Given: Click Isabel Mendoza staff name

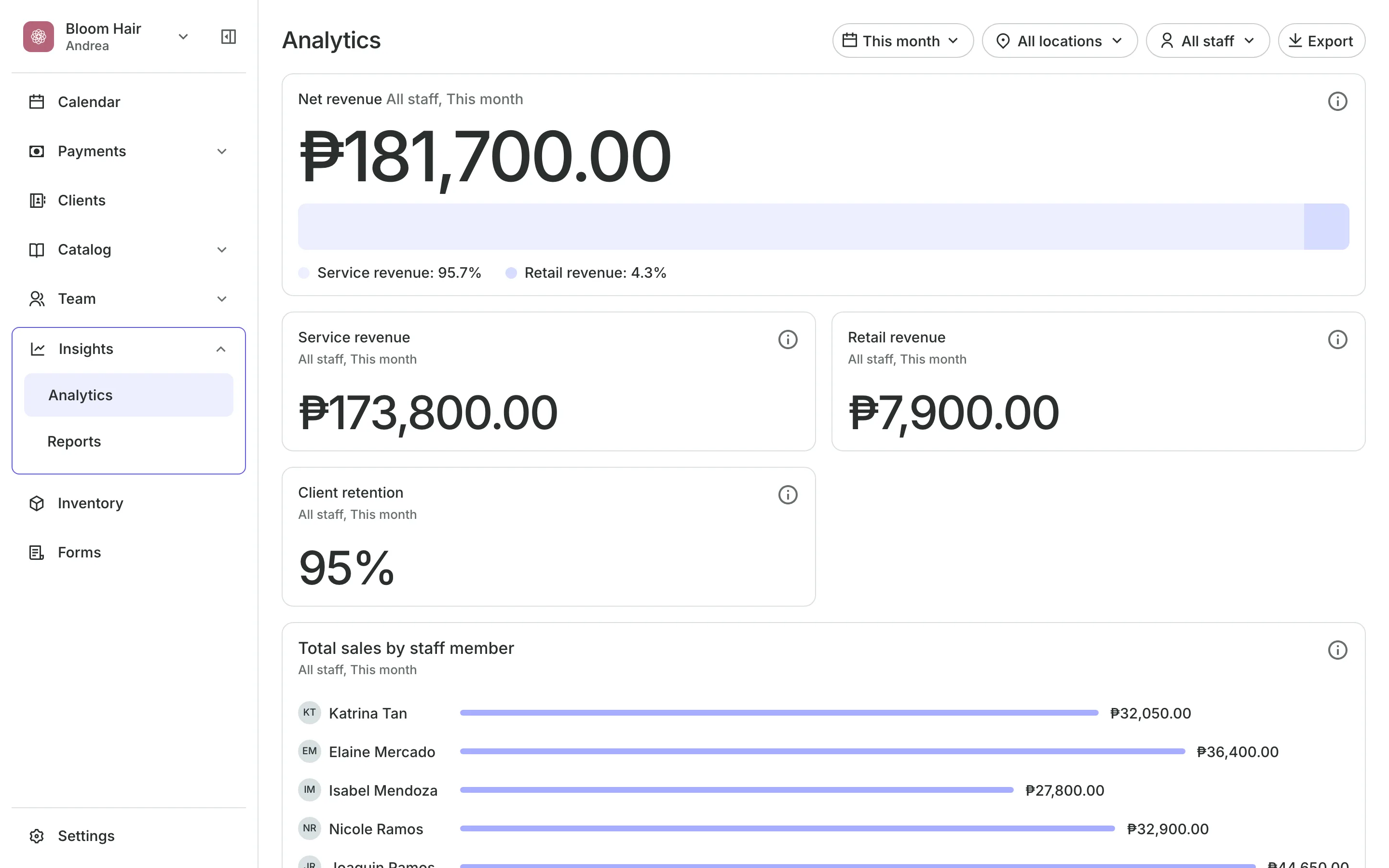Looking at the screenshot, I should coord(383,790).
